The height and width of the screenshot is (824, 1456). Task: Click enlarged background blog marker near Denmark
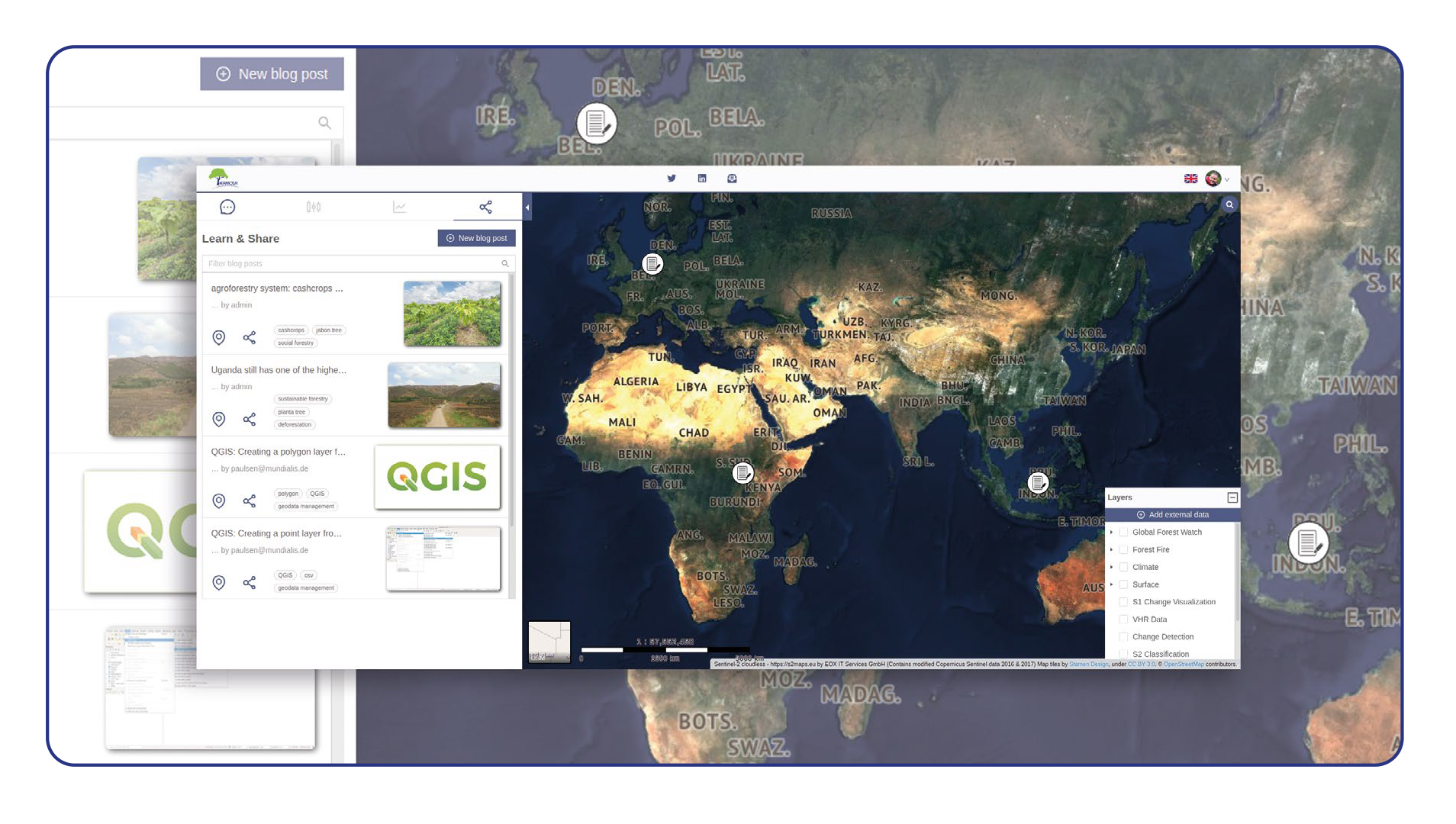click(x=597, y=124)
